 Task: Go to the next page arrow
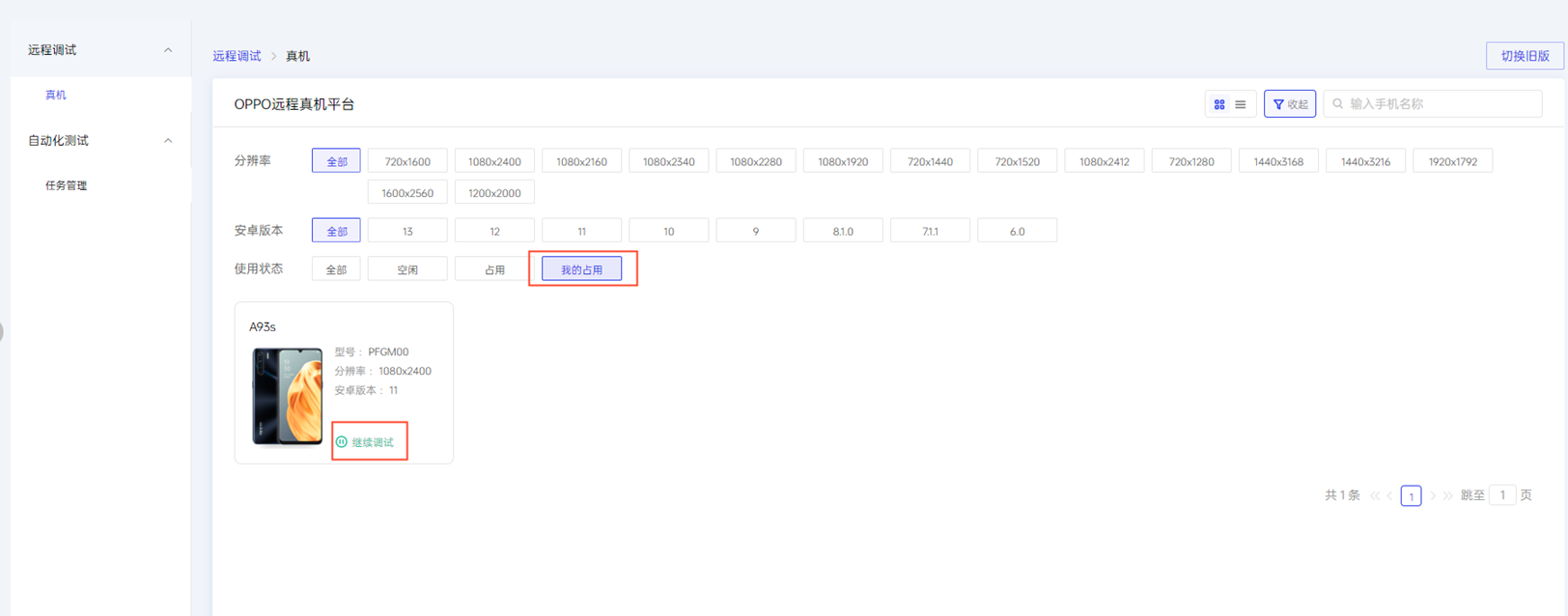(x=1433, y=496)
